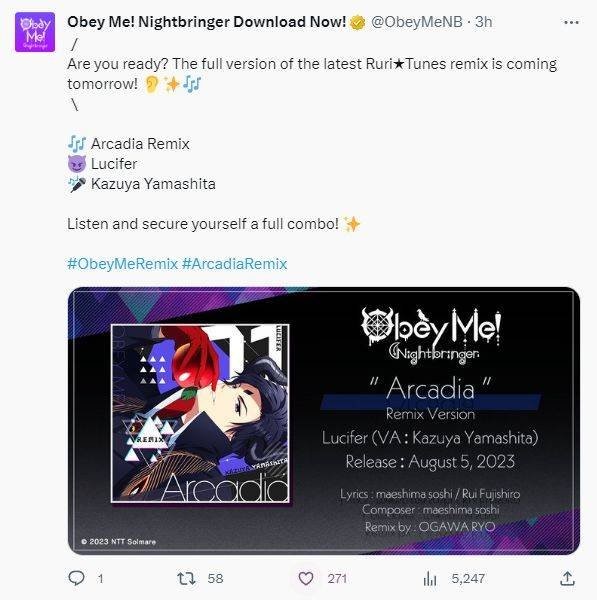This screenshot has height=600, width=597.
Task: Click the @ObeyMeNB handle
Action: click(417, 22)
